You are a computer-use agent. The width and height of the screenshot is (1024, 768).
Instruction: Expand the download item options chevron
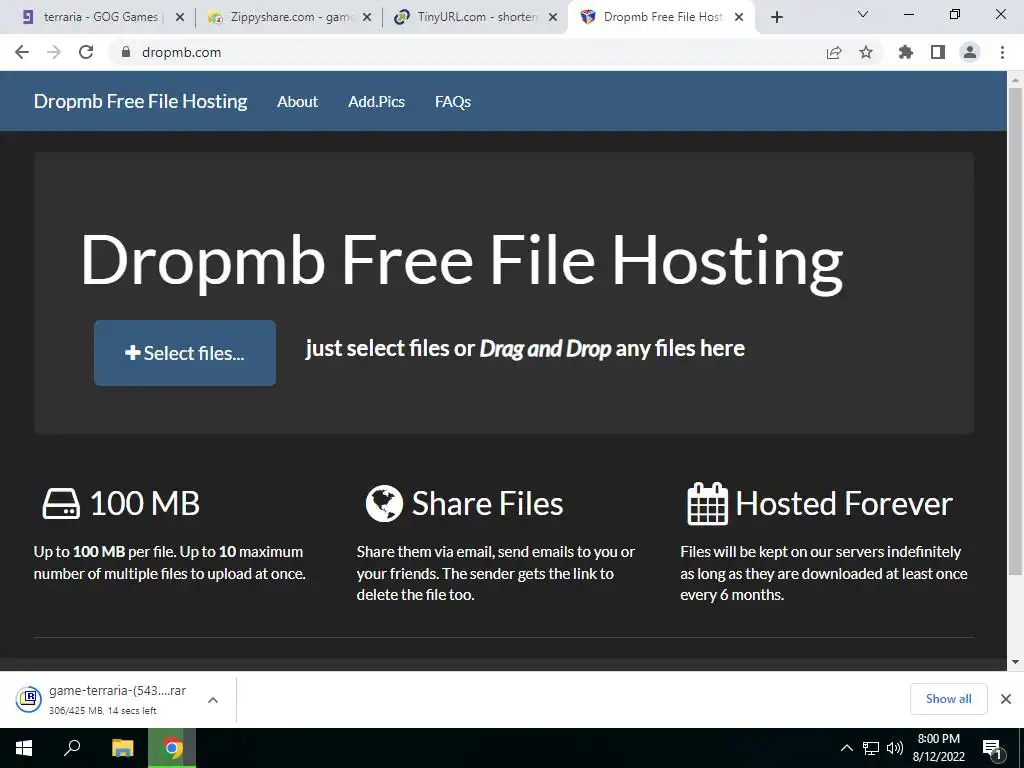[x=212, y=699]
